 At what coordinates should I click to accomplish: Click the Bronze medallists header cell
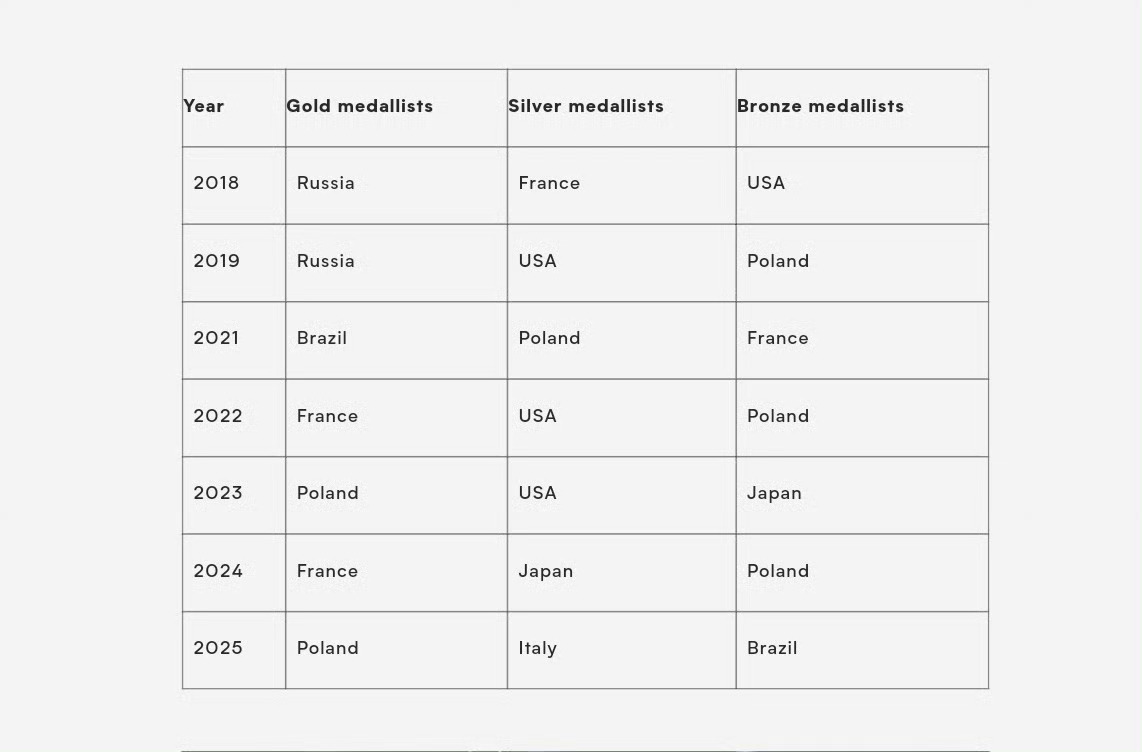(x=862, y=108)
